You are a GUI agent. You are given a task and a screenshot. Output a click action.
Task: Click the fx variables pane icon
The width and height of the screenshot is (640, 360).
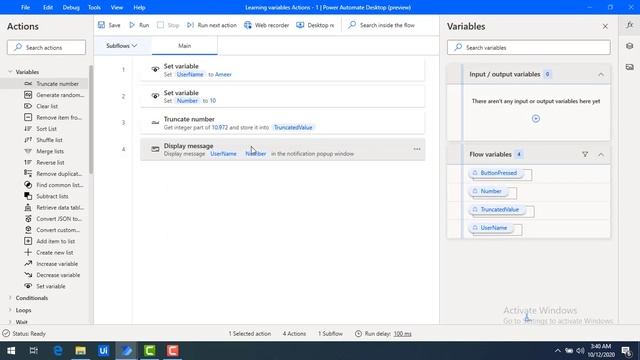coord(629,25)
